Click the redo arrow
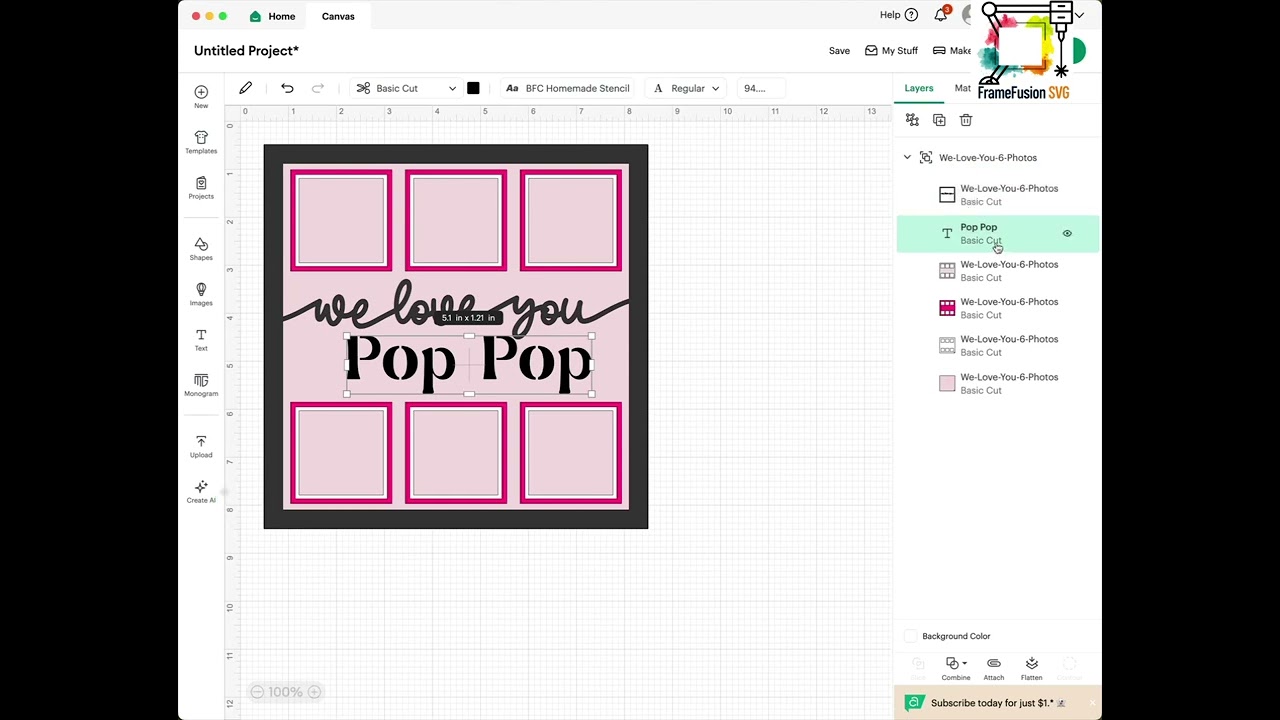Image resolution: width=1280 pixels, height=720 pixels. tap(318, 88)
